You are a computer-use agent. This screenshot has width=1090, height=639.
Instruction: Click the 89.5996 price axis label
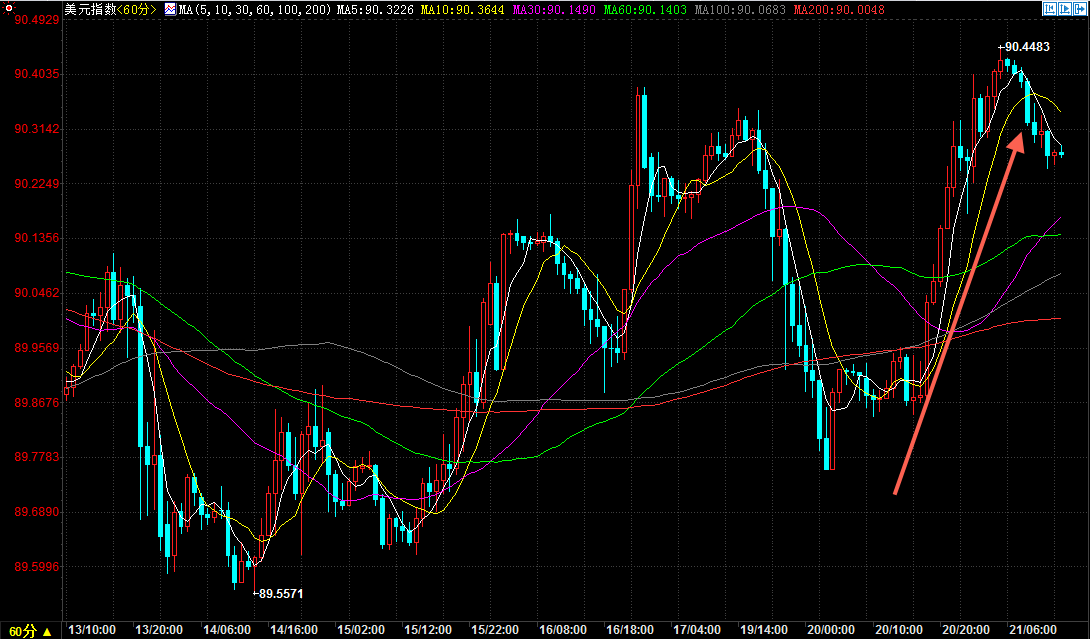pos(37,567)
